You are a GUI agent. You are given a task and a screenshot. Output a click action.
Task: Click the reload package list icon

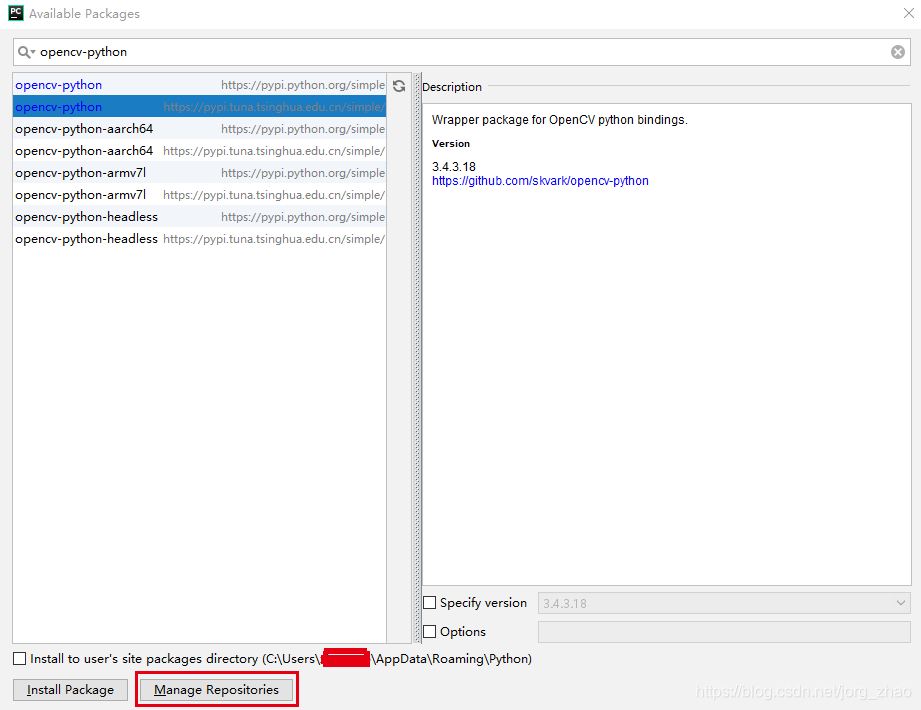(399, 86)
